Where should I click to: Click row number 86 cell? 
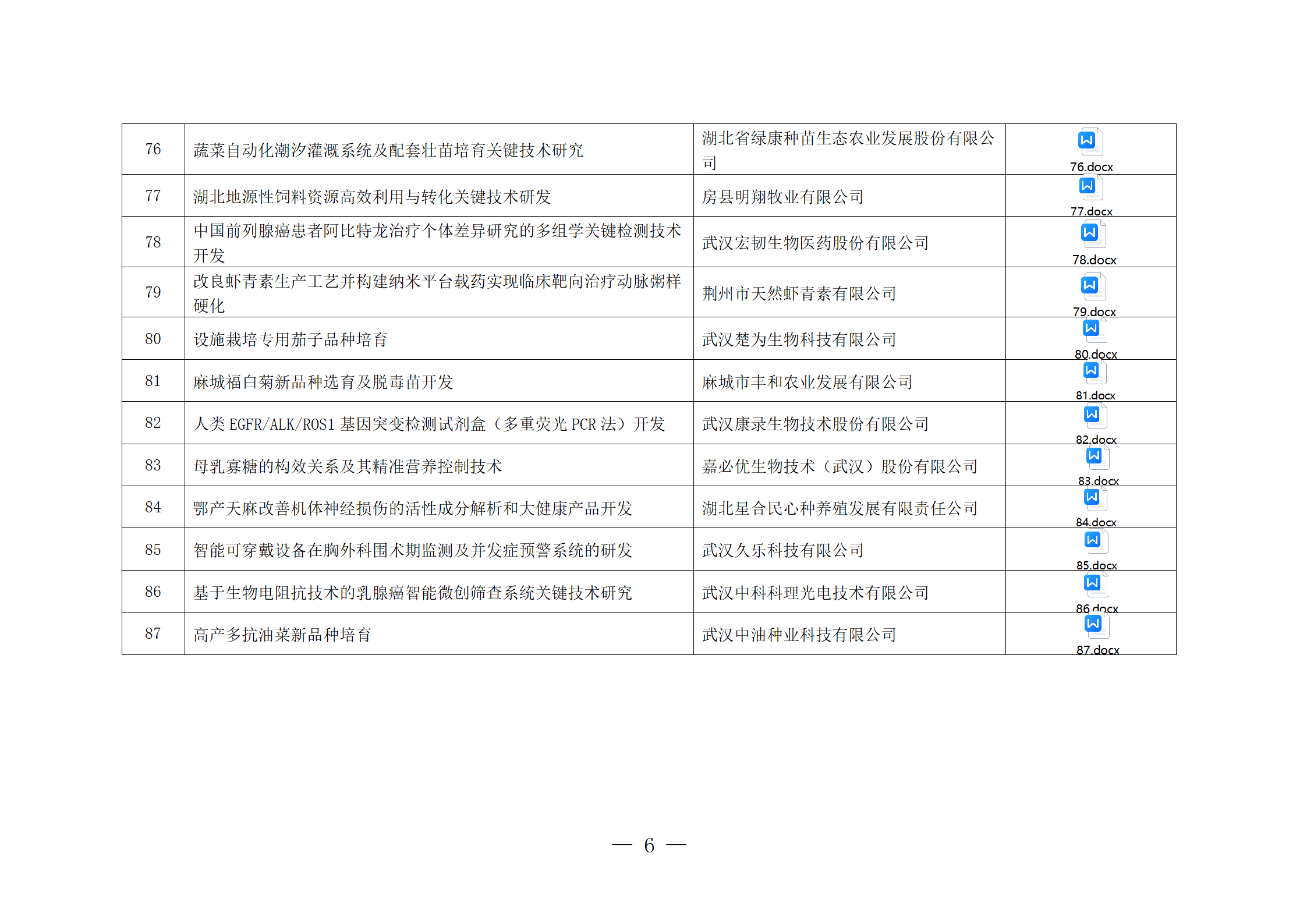[153, 592]
